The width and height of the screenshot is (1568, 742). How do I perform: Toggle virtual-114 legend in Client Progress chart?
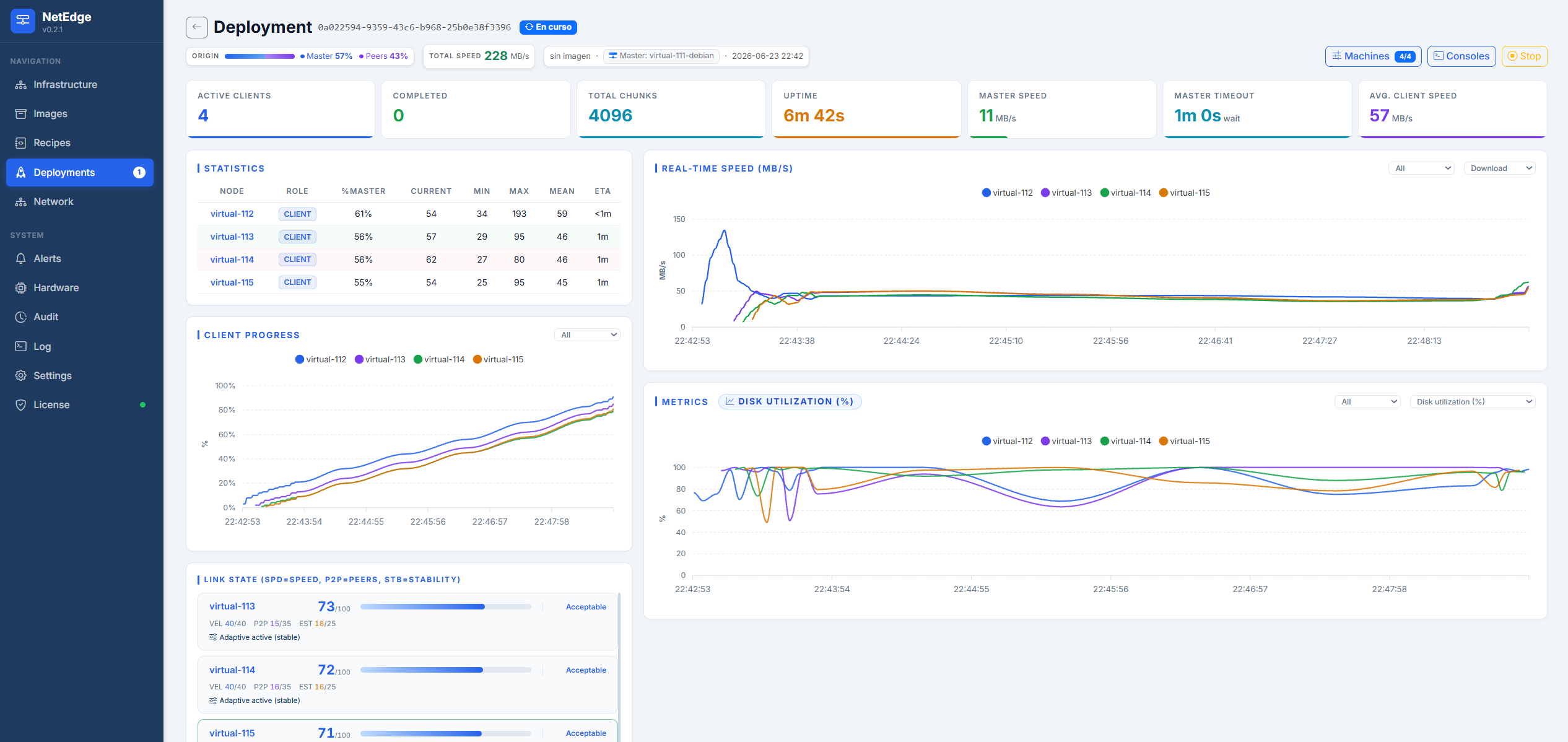(x=438, y=360)
